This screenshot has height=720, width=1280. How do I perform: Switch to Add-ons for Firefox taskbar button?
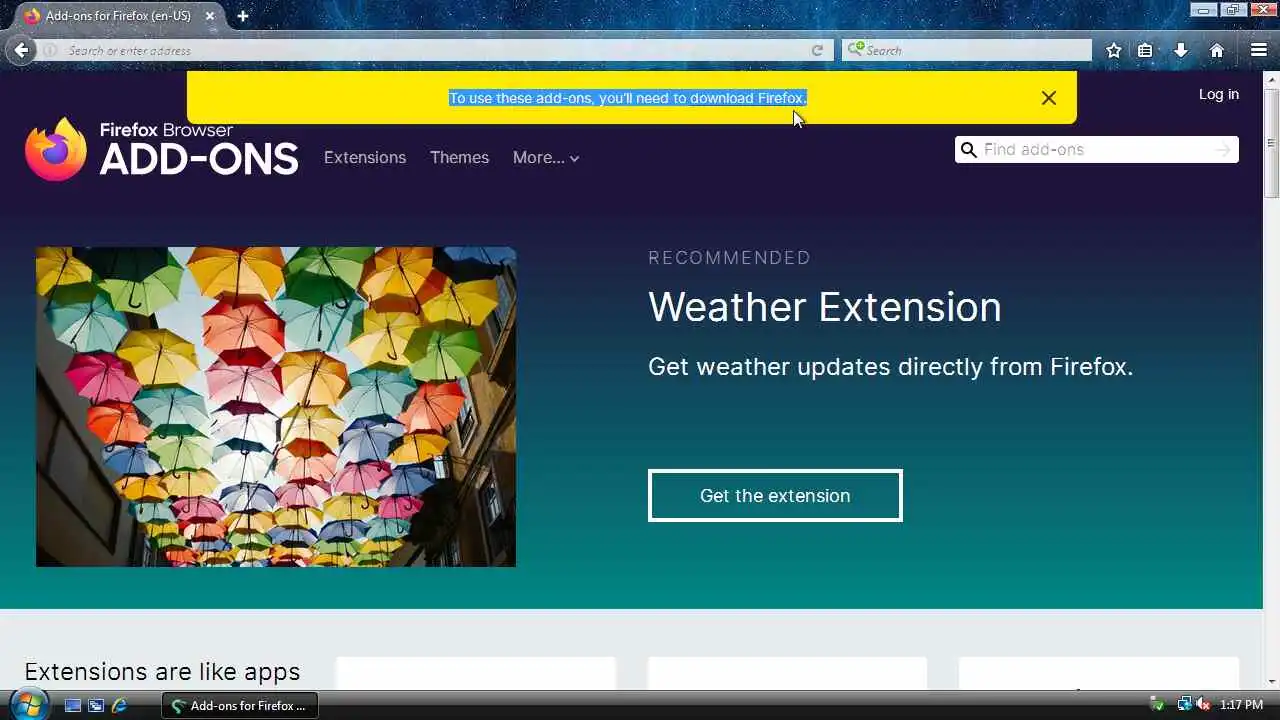[240, 705]
